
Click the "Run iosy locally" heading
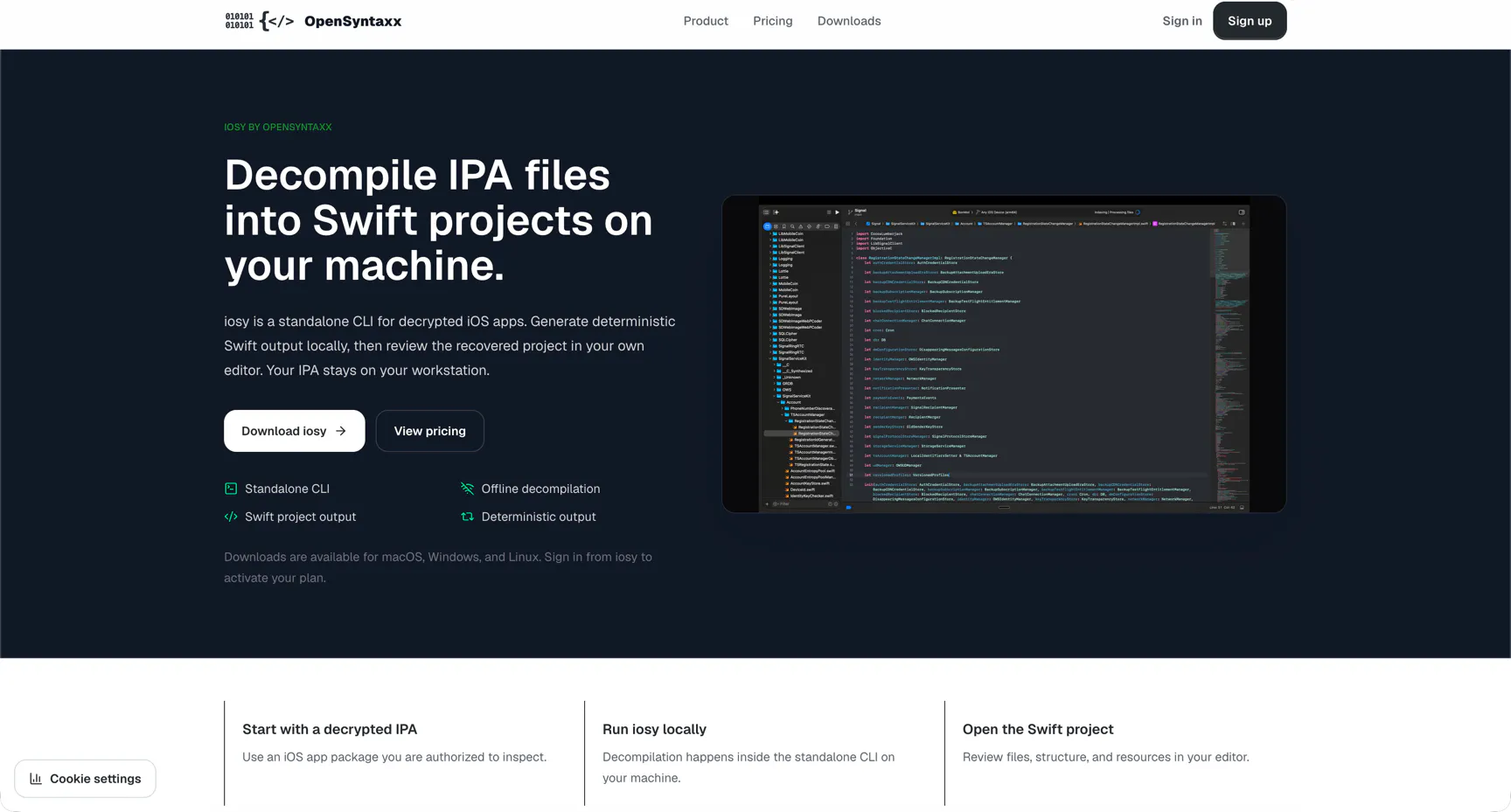click(654, 729)
